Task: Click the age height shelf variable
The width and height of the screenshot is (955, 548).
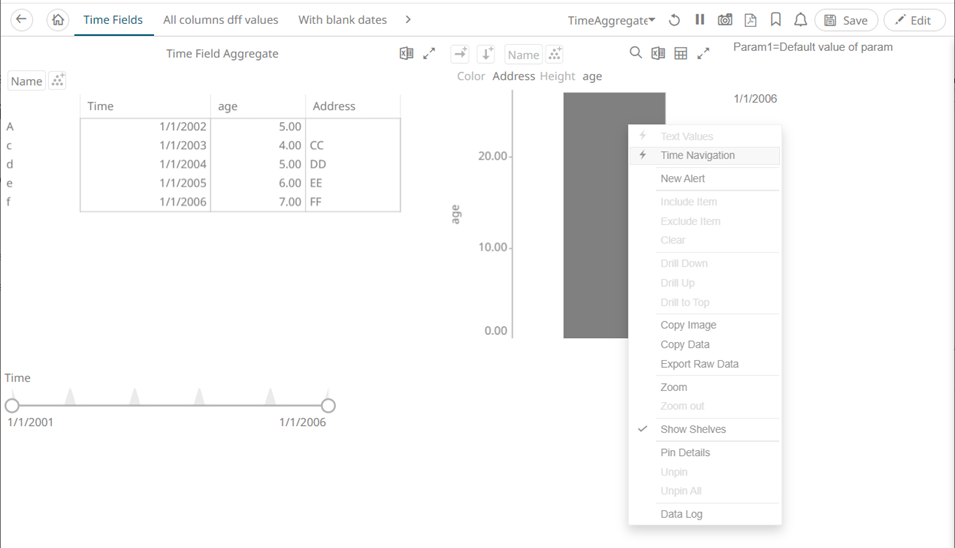Action: 592,77
